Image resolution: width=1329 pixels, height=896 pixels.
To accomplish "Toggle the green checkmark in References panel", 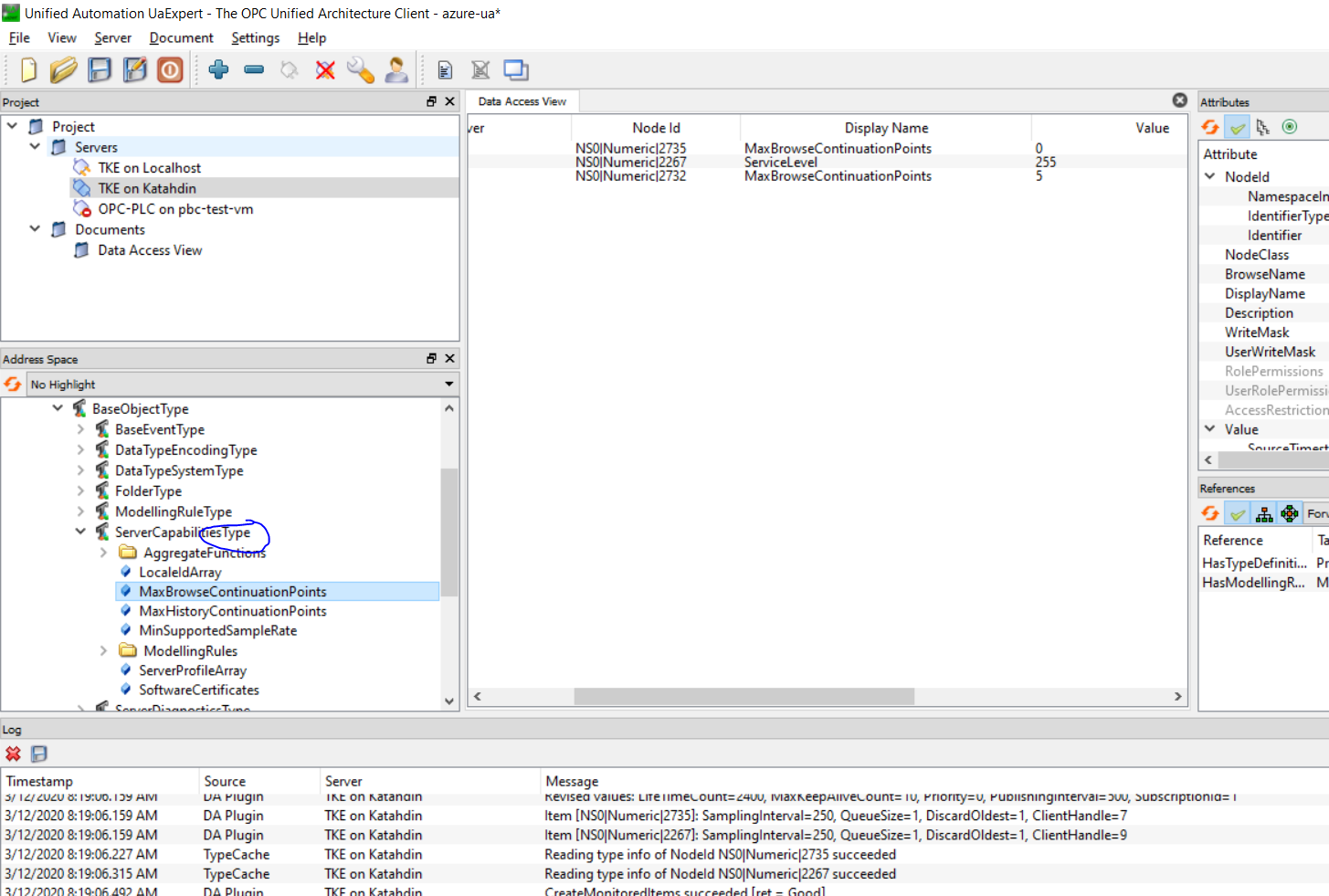I will pos(1235,513).
